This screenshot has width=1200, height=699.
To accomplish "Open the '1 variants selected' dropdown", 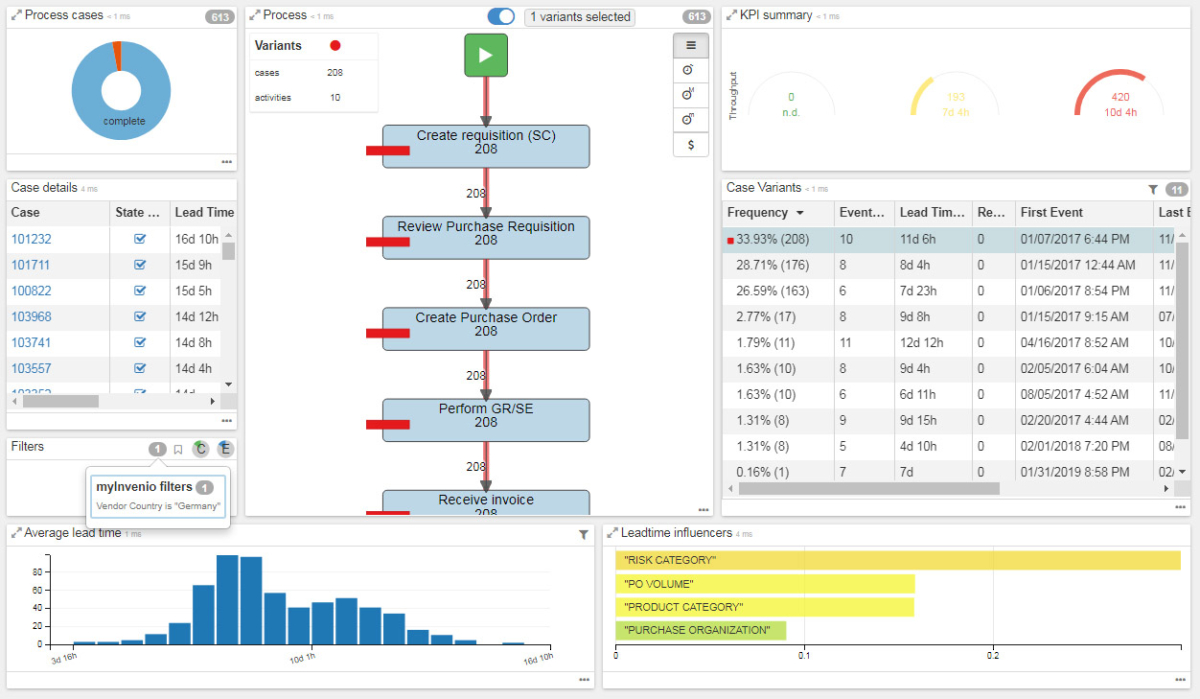I will [x=579, y=16].
